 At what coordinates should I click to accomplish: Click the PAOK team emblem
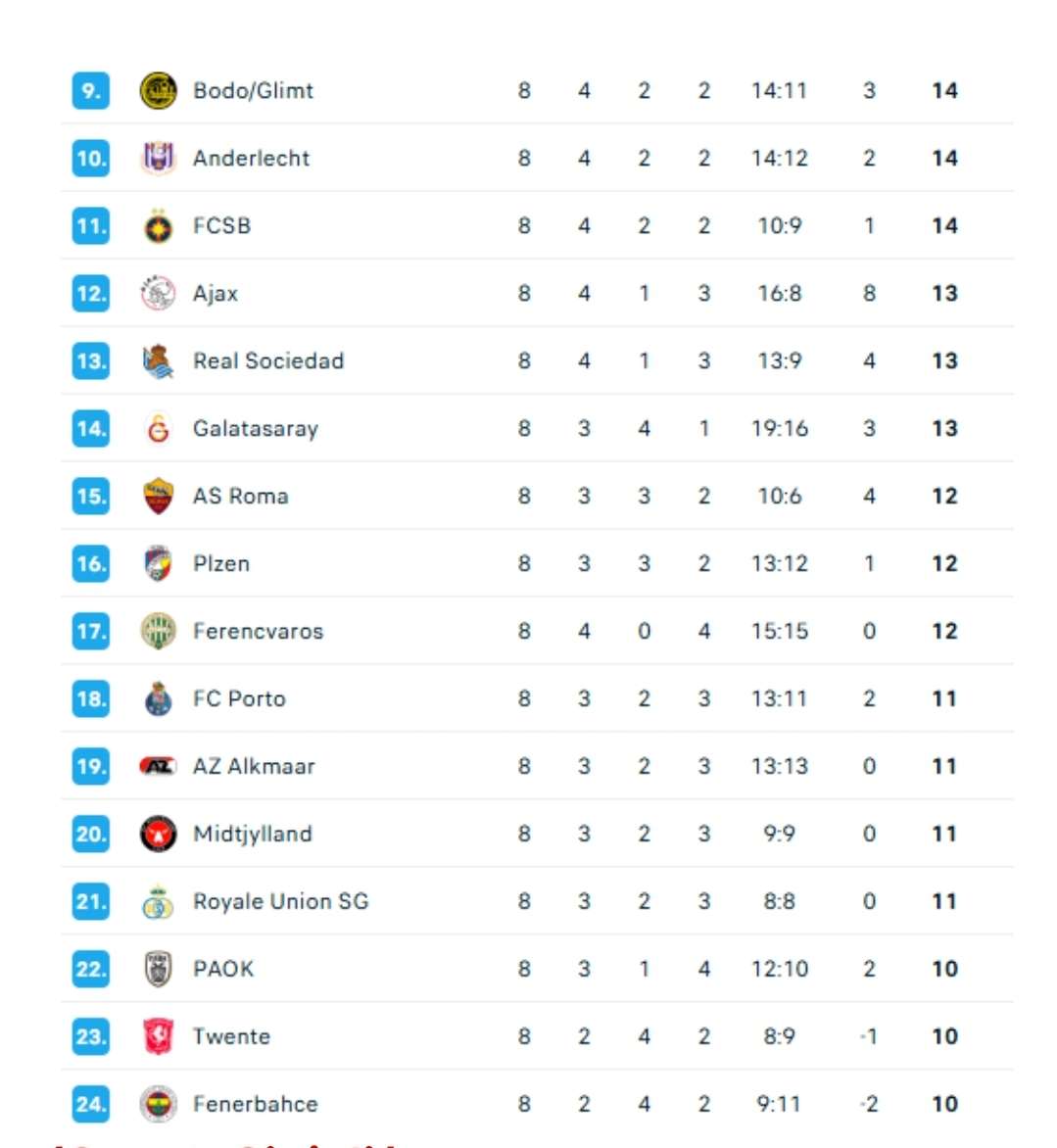click(x=158, y=970)
